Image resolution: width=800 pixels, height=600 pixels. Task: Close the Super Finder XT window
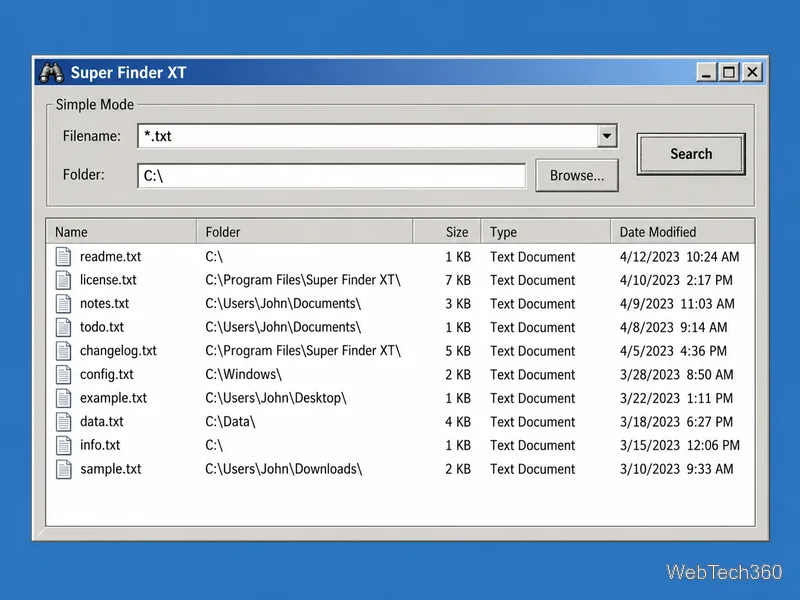coord(752,72)
